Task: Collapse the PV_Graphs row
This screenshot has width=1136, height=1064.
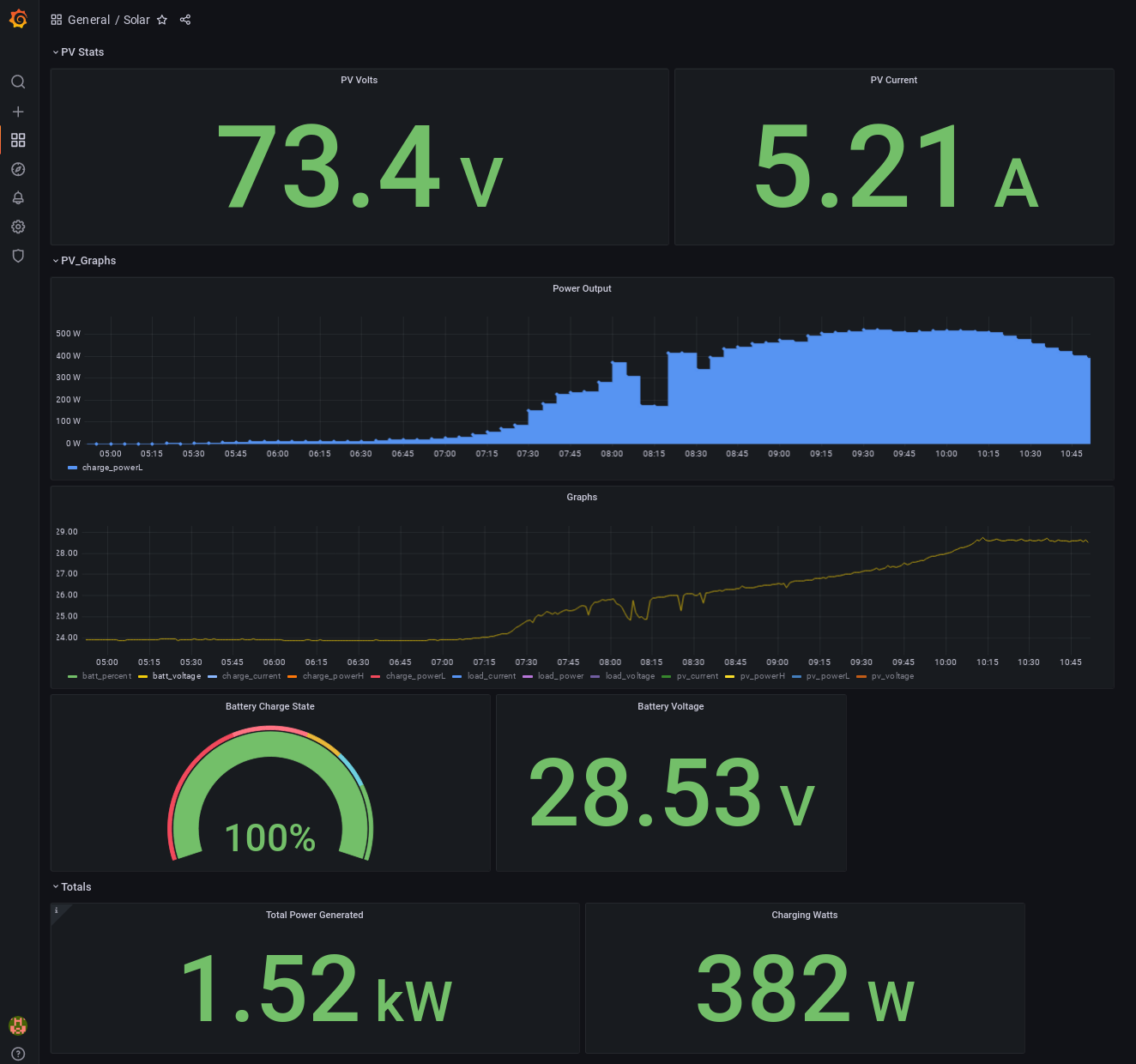Action: (x=84, y=261)
